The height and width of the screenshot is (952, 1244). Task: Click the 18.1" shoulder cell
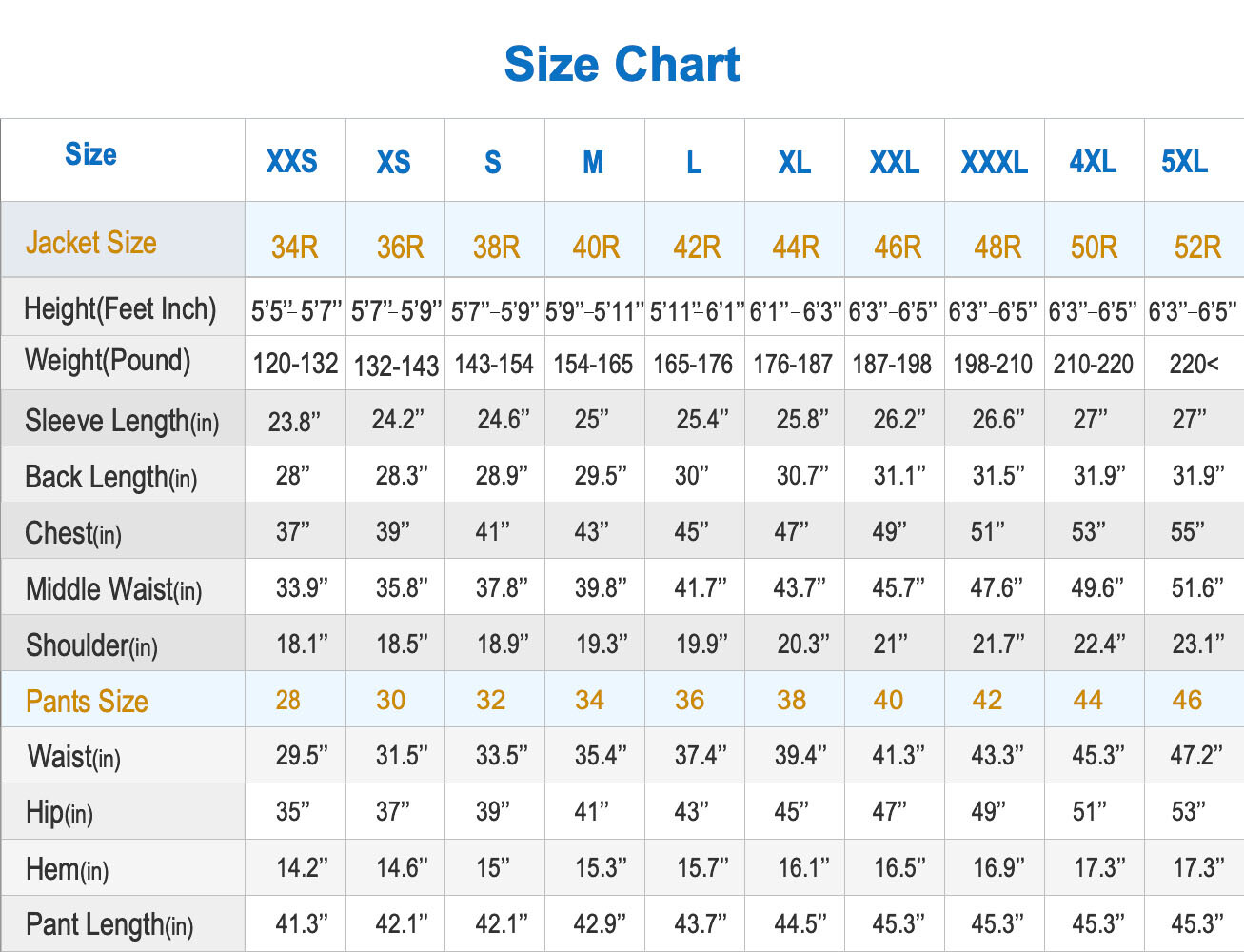[x=302, y=645]
